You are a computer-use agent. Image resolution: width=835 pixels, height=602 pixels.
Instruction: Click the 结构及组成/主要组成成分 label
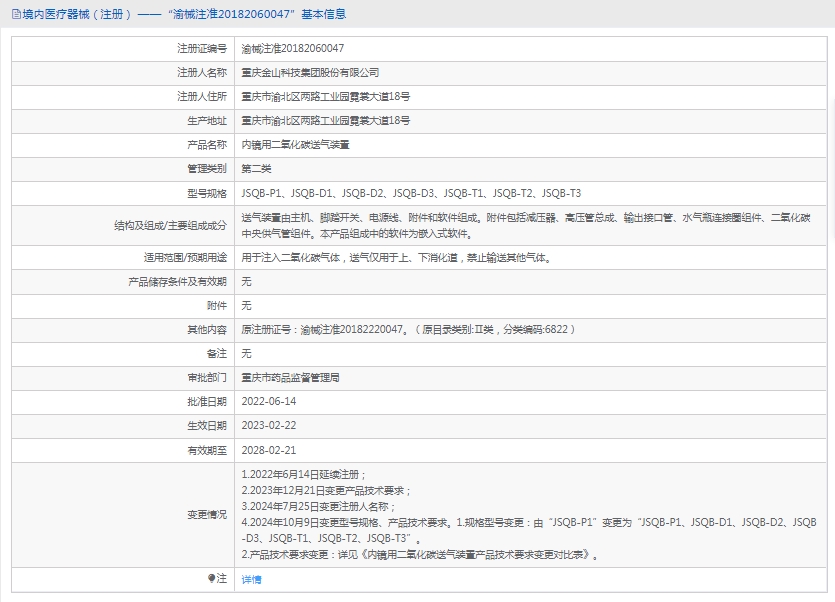click(170, 225)
